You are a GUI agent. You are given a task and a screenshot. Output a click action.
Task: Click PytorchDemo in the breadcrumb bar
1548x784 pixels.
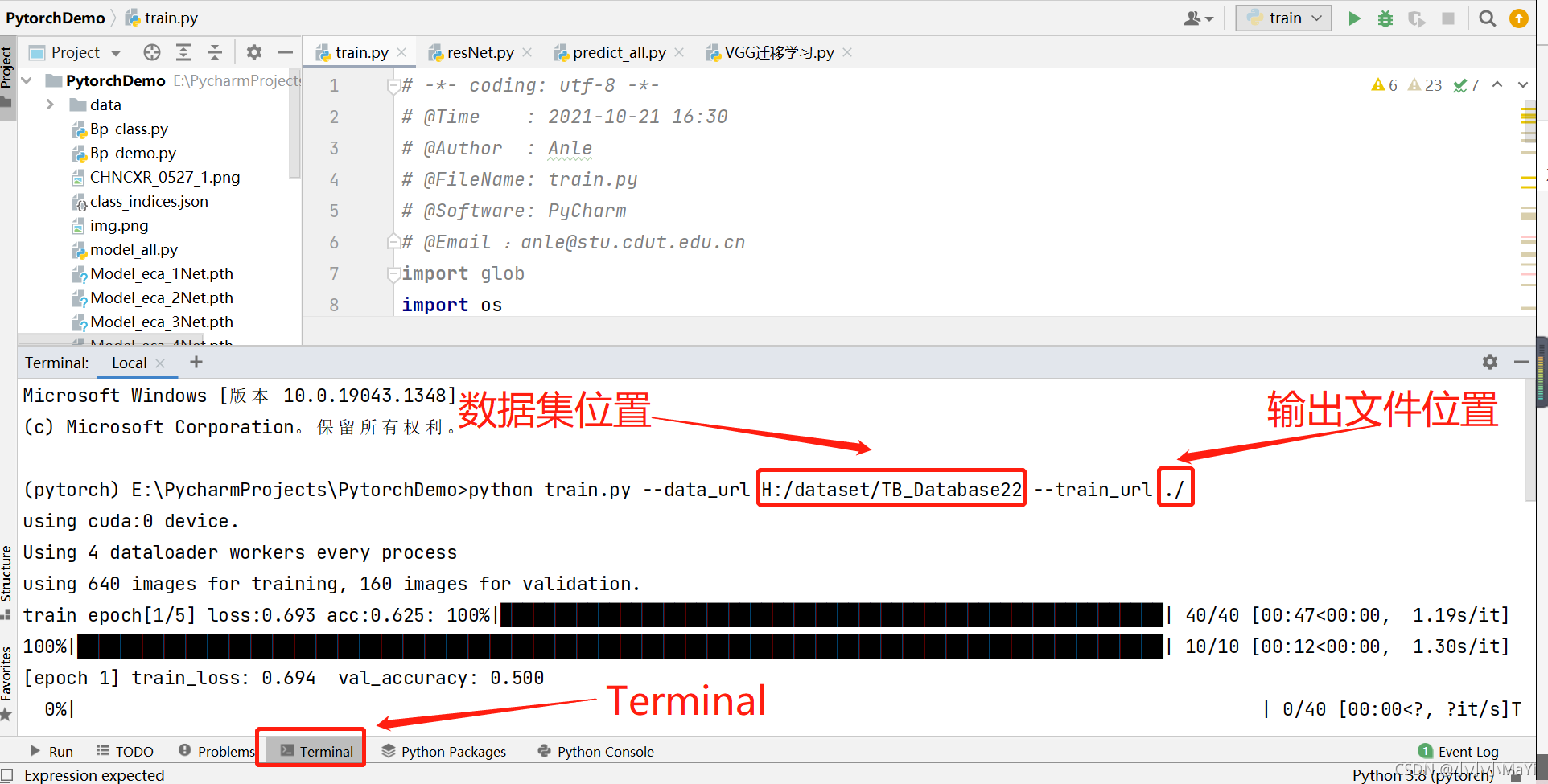[56, 18]
